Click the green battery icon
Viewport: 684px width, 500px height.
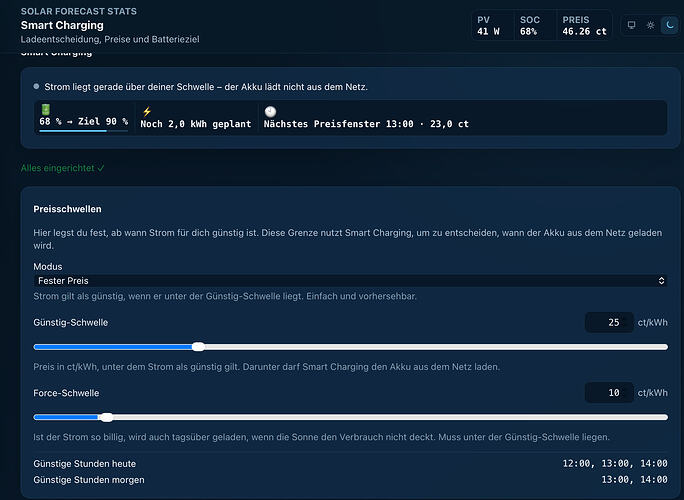[46, 110]
